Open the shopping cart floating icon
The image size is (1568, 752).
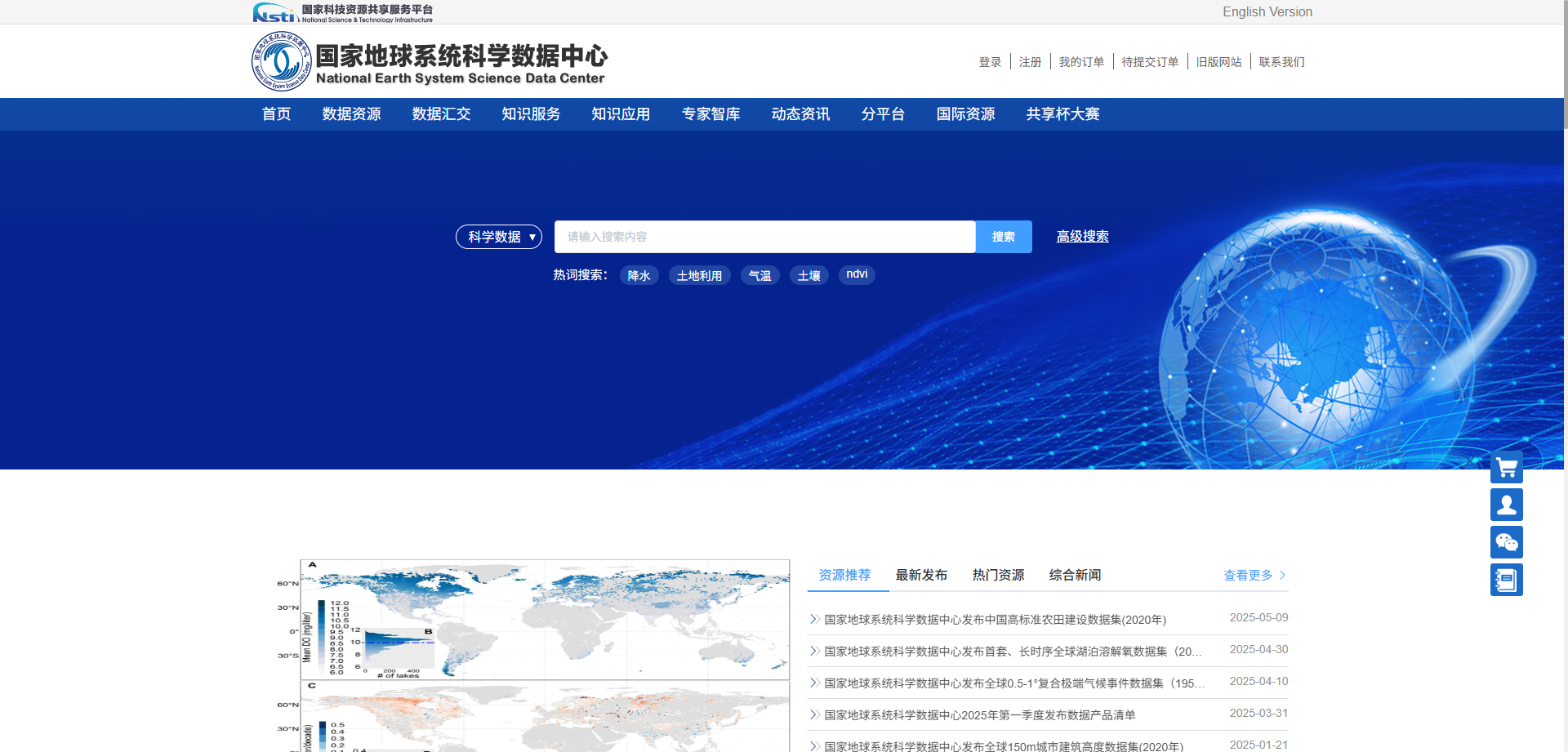1506,468
